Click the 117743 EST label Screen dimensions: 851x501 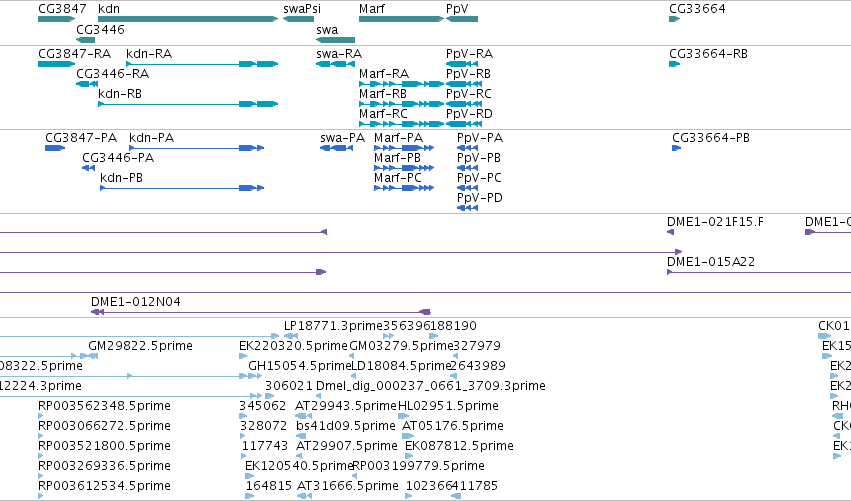coord(264,446)
